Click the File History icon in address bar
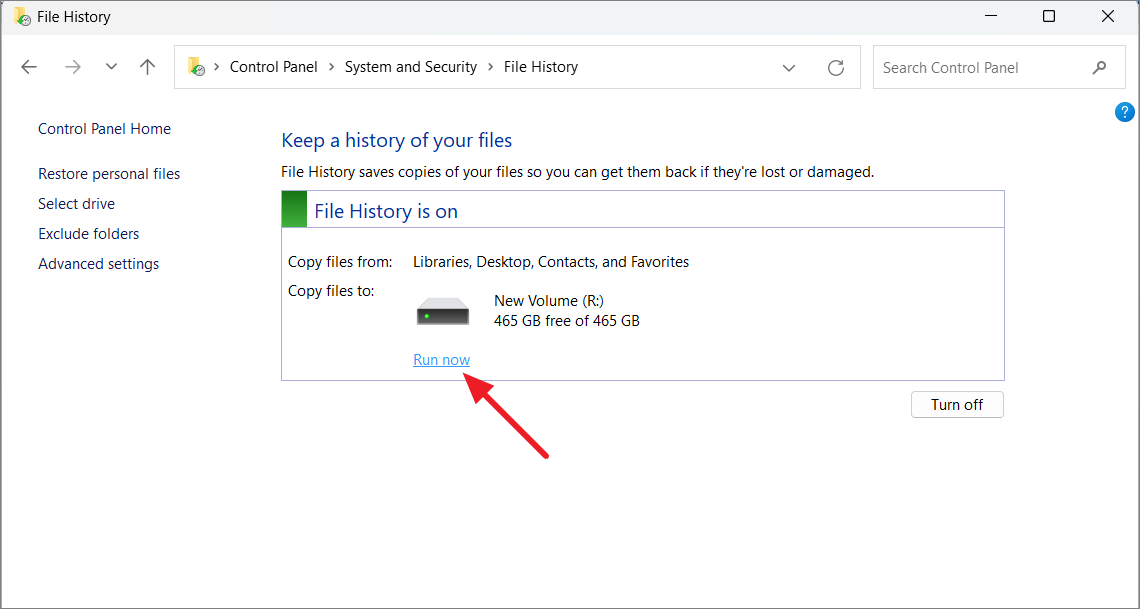 pyautogui.click(x=196, y=67)
